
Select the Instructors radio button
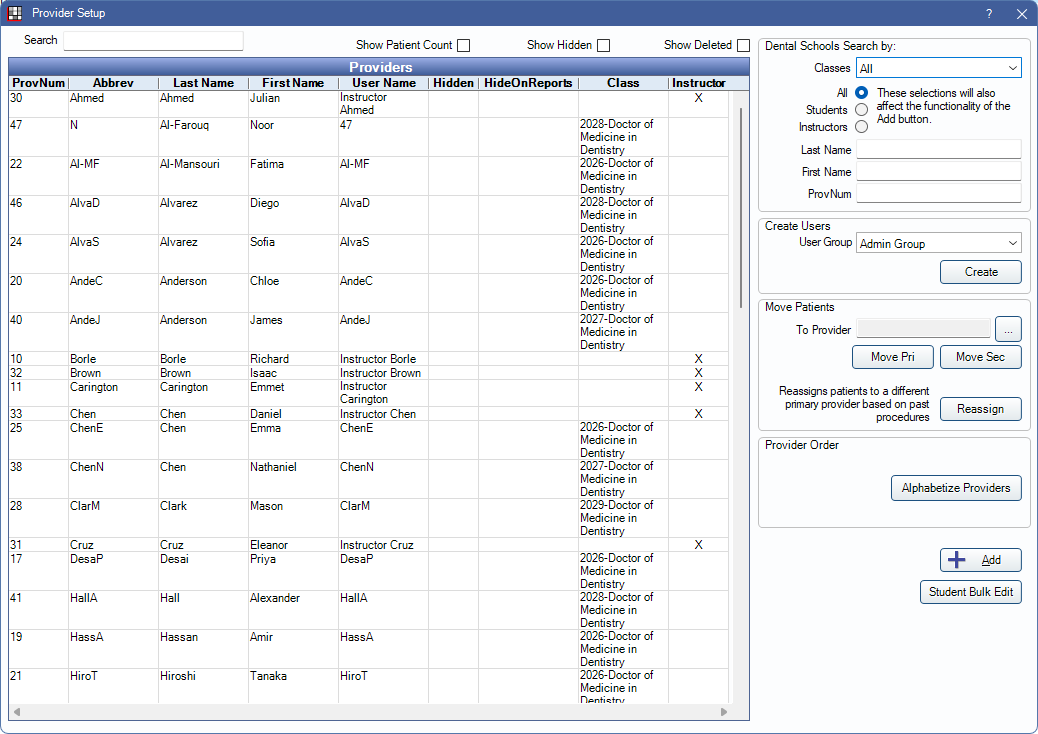tap(861, 127)
